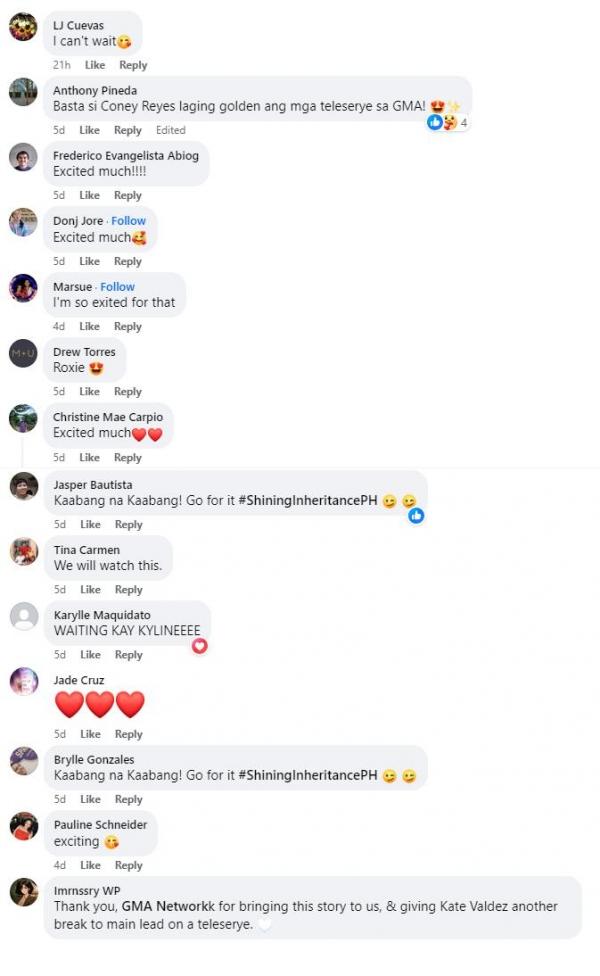Image resolution: width=600 pixels, height=976 pixels.
Task: Open the #ShiningInheritancePH hashtag in Jasper Bautista's comment
Action: 308,500
